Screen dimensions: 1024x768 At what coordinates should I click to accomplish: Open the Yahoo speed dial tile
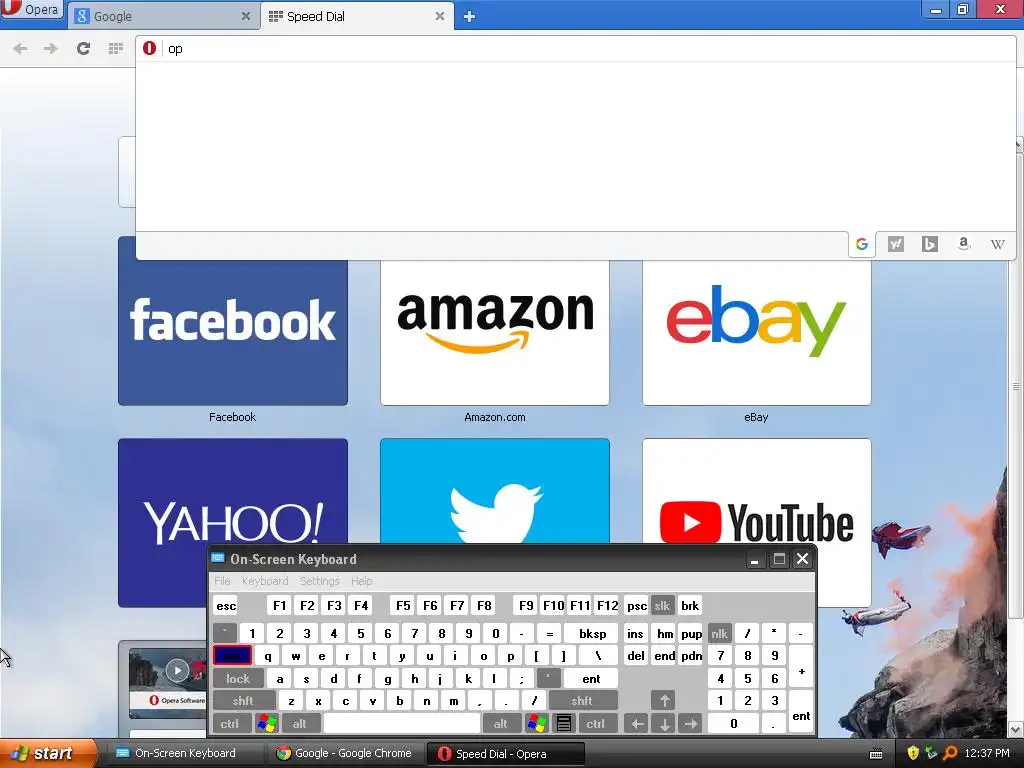click(x=232, y=491)
